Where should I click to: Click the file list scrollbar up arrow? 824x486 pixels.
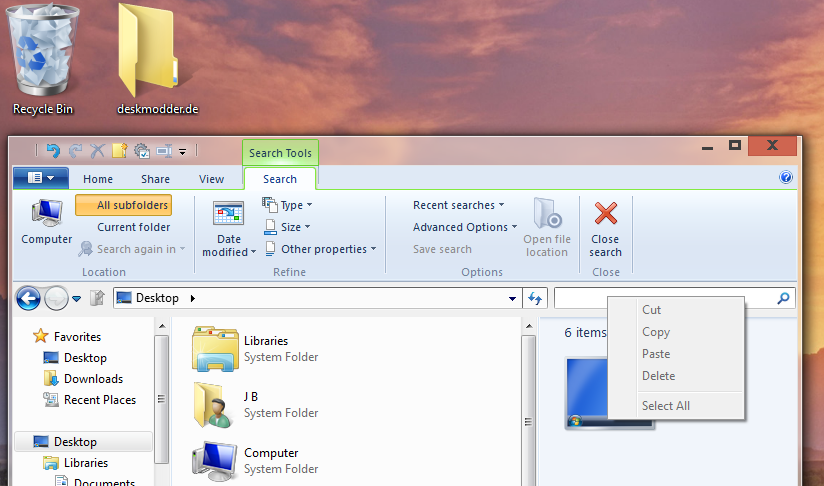529,326
